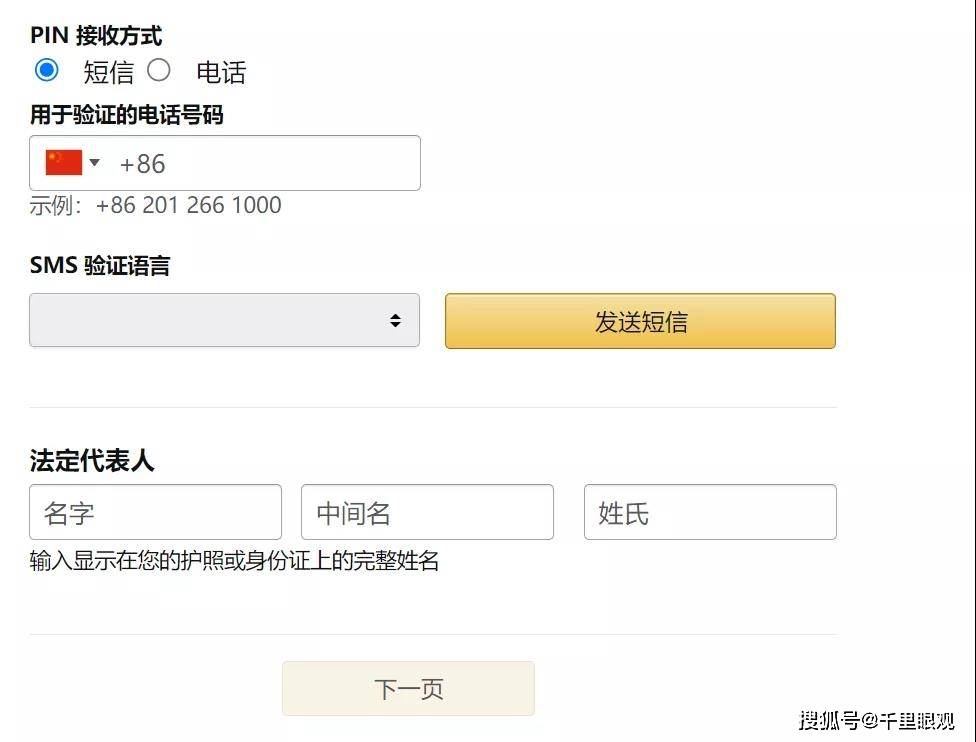The width and height of the screenshot is (976, 742).
Task: Click the dropdown triangle next to the flag
Action: point(91,162)
